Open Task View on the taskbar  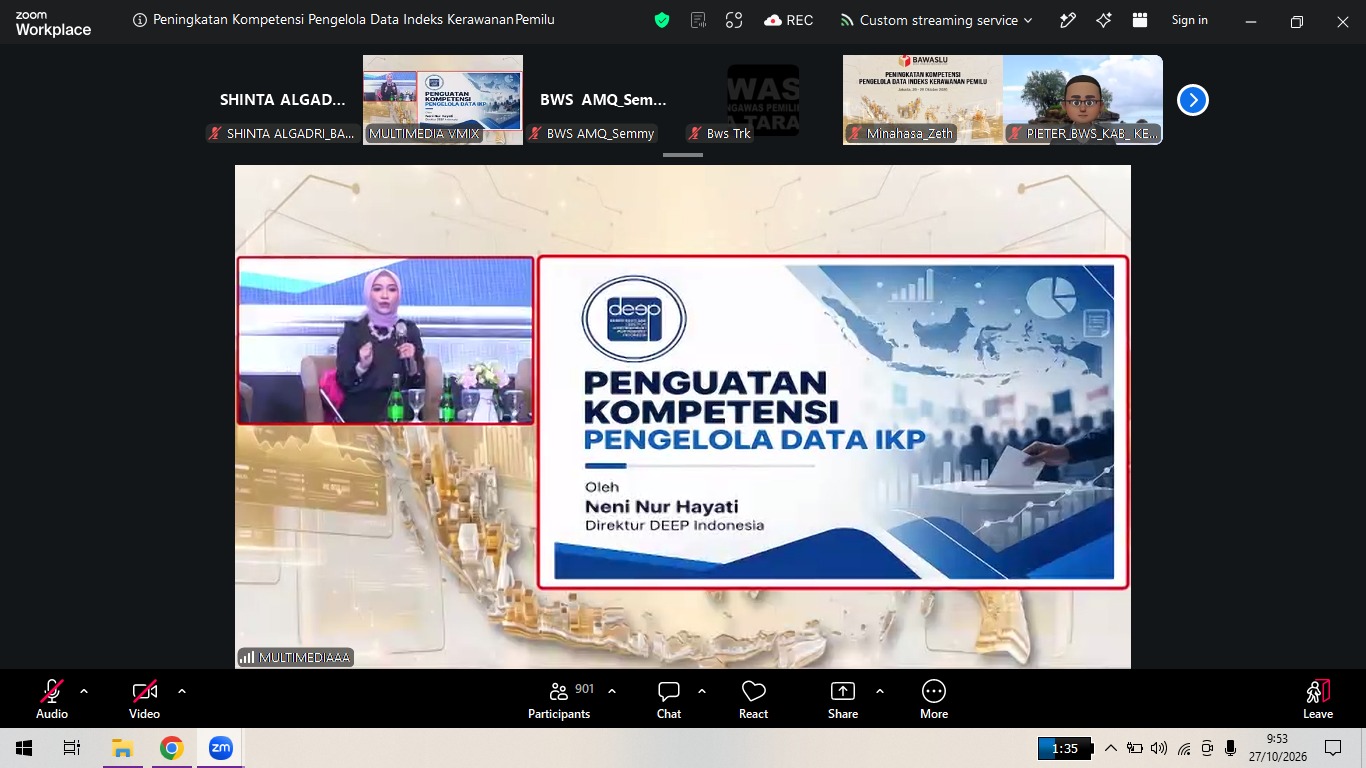[72, 748]
